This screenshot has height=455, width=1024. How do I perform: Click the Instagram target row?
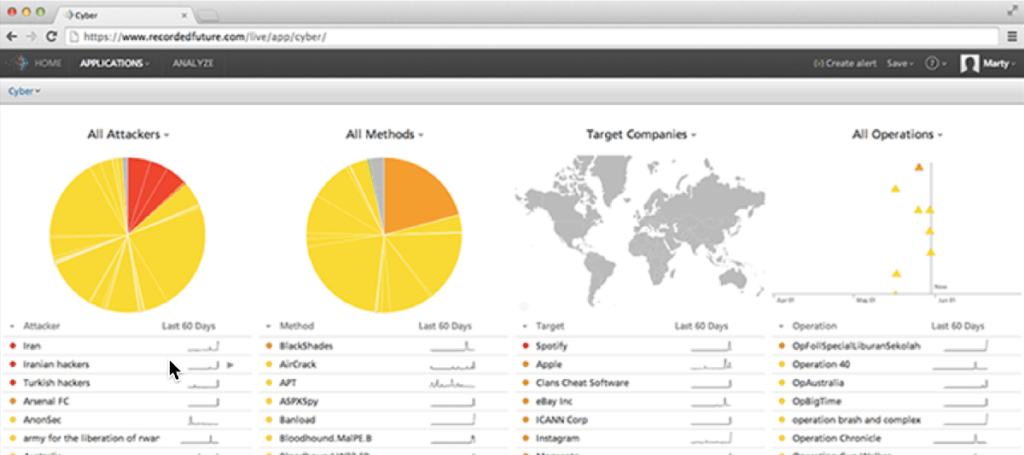641,438
